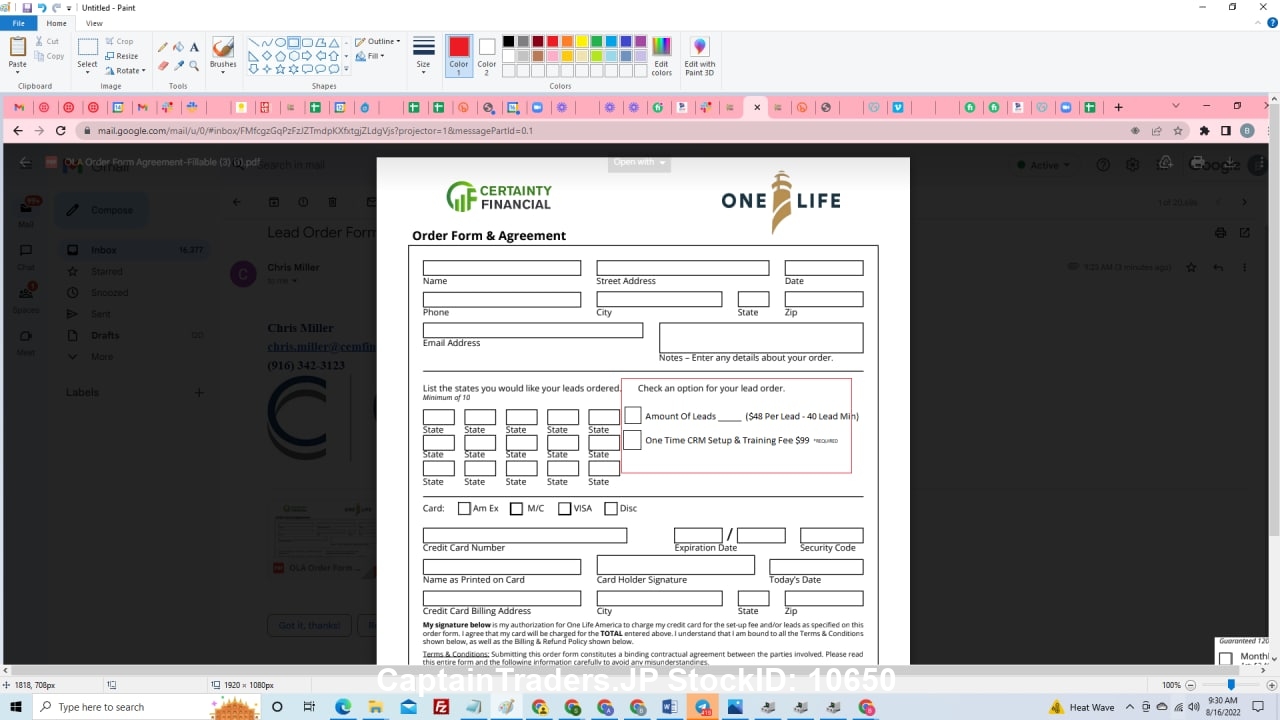Click the Windows Start button
The height and width of the screenshot is (720, 1280).
[15, 707]
